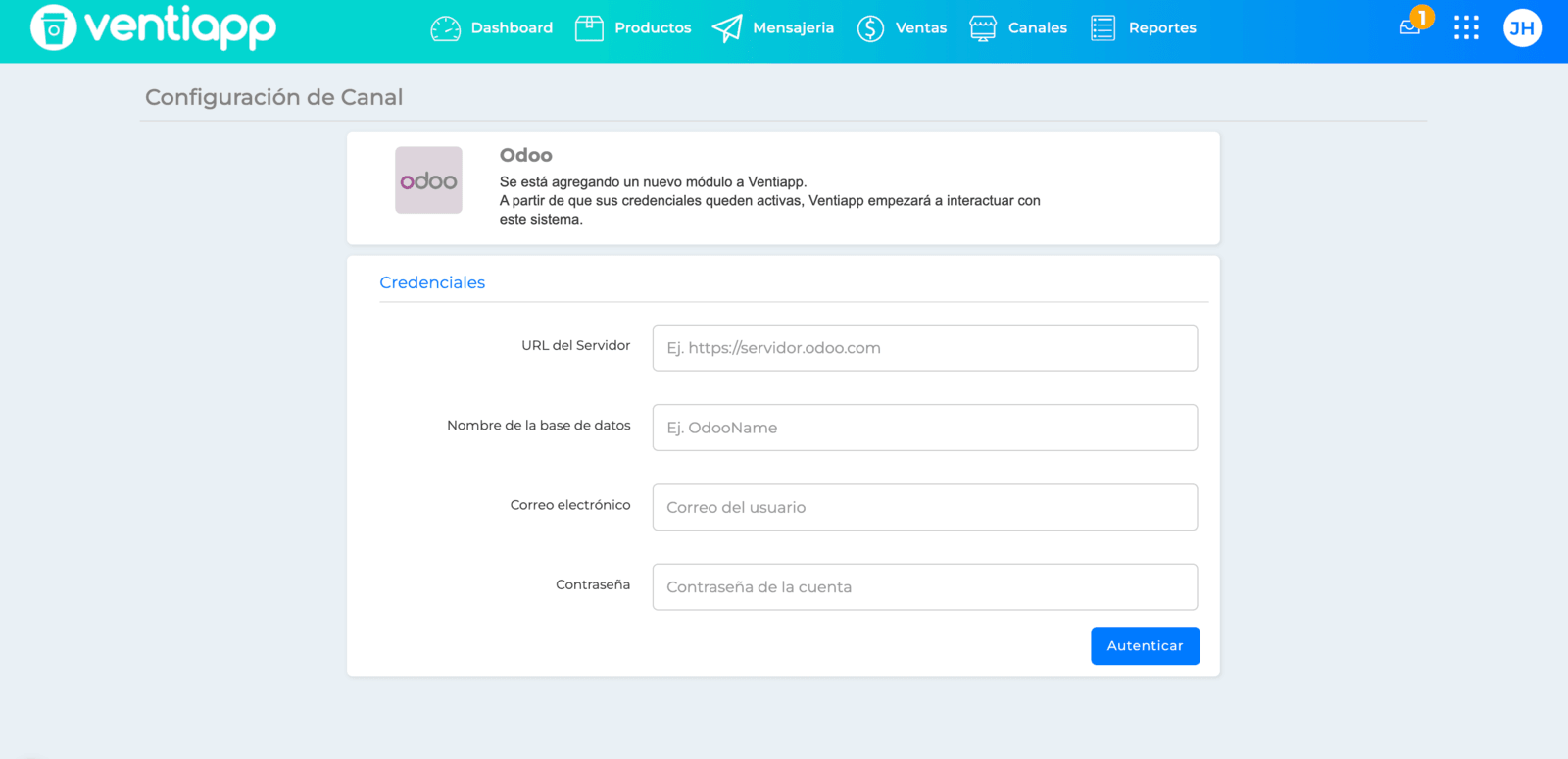Image resolution: width=1568 pixels, height=759 pixels.
Task: Click the 'URL del Servidor' label
Action: [x=576, y=345]
